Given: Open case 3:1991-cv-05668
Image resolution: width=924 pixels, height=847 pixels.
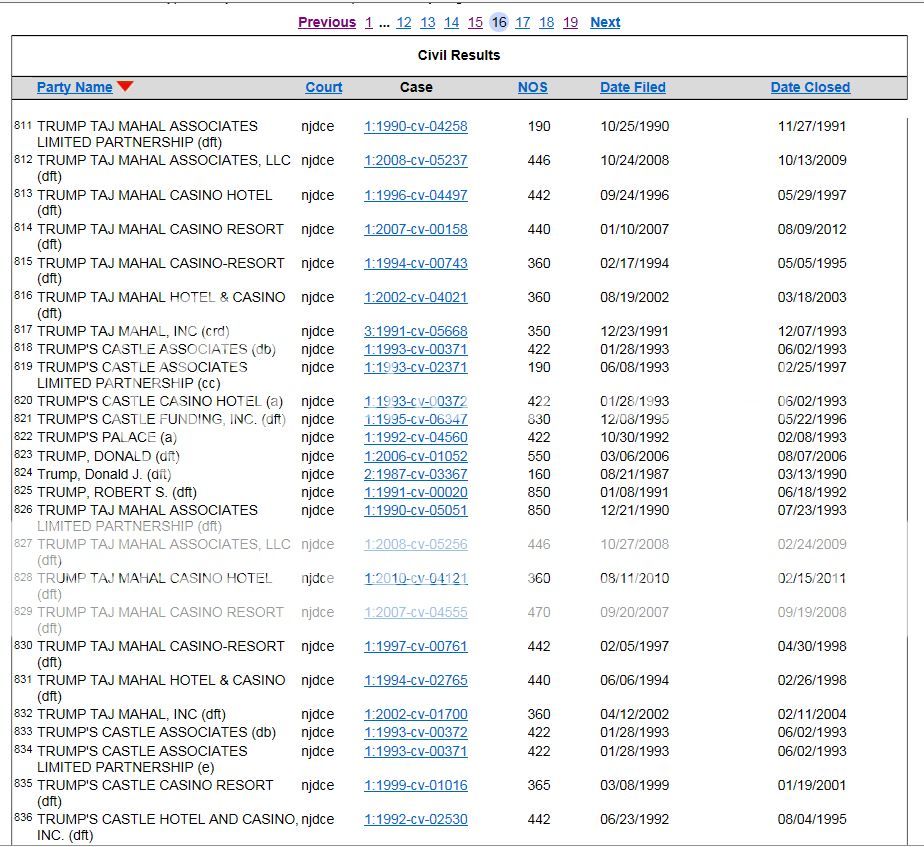Looking at the screenshot, I should coord(415,331).
